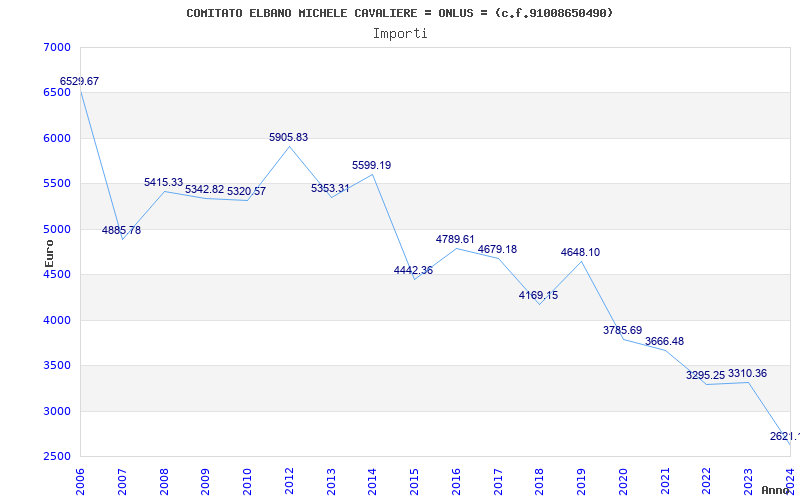The width and height of the screenshot is (800, 500).
Task: Click the x-axis year 2020
Action: [623, 481]
